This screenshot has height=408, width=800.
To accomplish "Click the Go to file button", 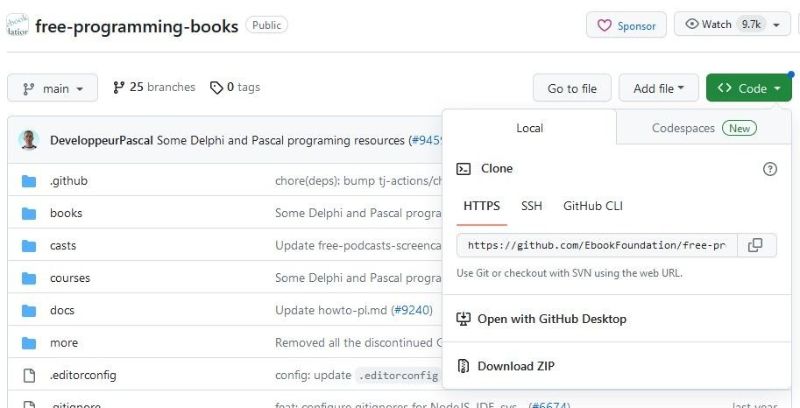I will pyautogui.click(x=572, y=89).
